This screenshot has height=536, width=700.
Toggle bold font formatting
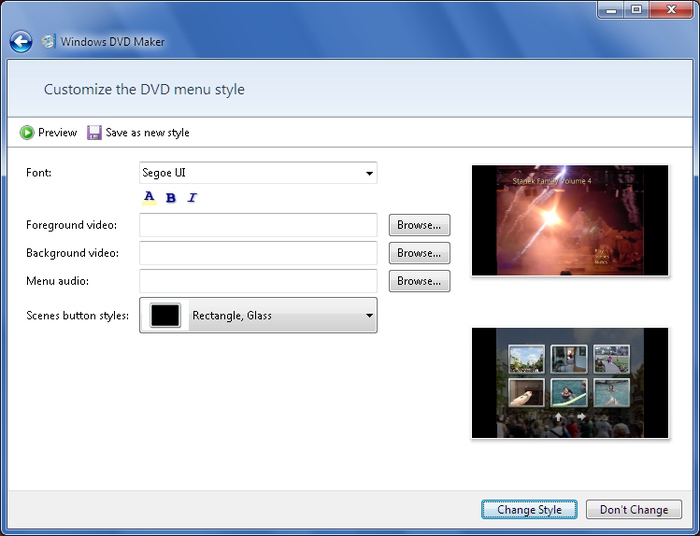pyautogui.click(x=171, y=198)
